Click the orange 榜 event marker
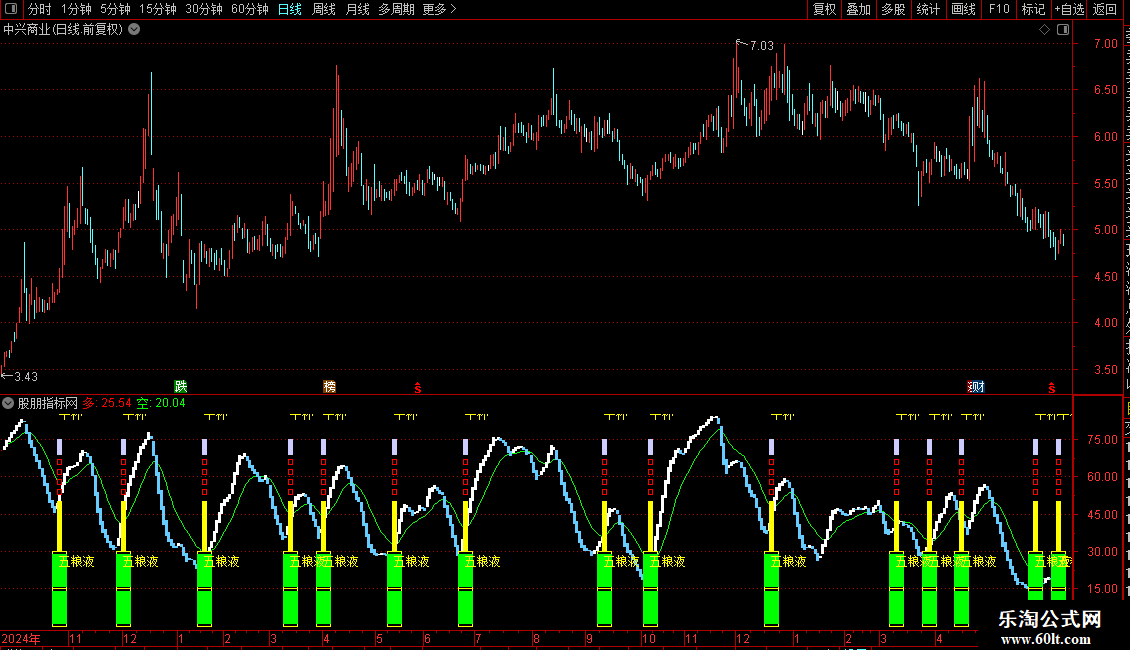The image size is (1130, 650). tap(329, 387)
